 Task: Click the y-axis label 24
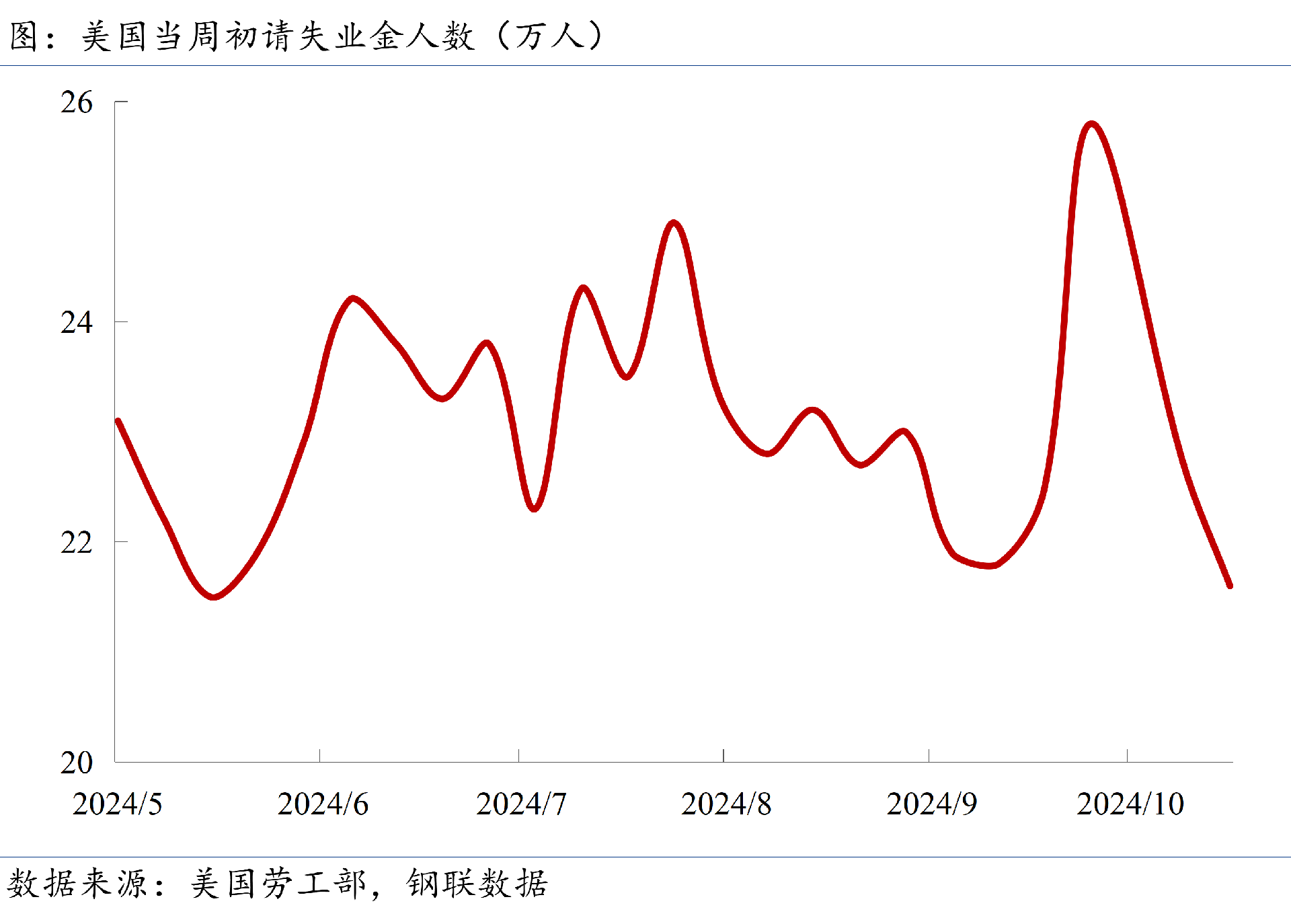click(76, 323)
